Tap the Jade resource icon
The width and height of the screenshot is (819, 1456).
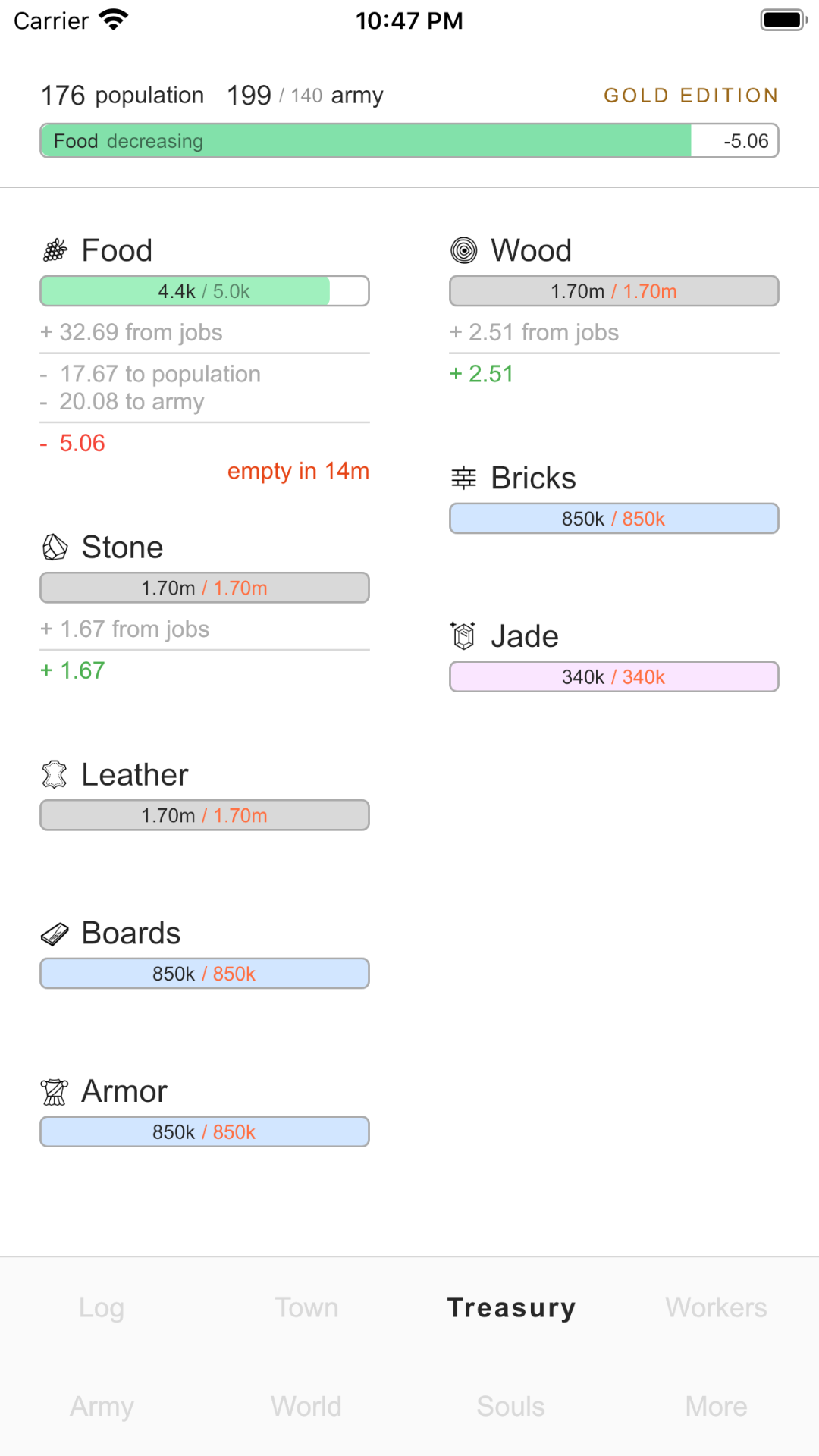464,635
